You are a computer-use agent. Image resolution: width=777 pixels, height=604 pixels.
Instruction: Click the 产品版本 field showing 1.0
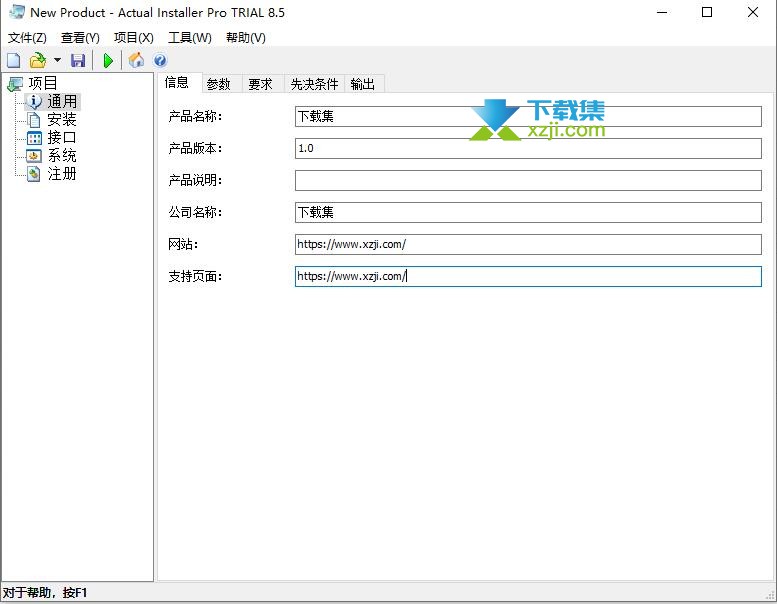pos(528,148)
